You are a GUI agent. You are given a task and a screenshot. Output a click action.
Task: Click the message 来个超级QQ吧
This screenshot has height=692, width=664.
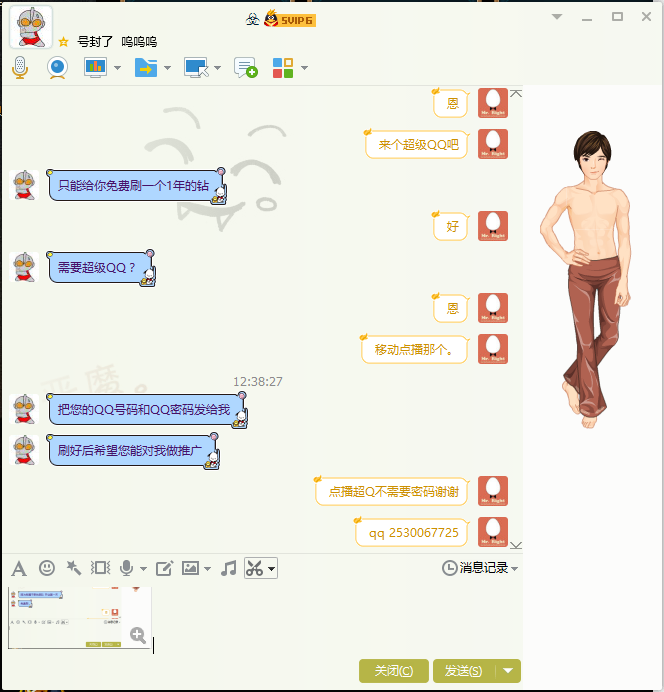click(x=416, y=144)
